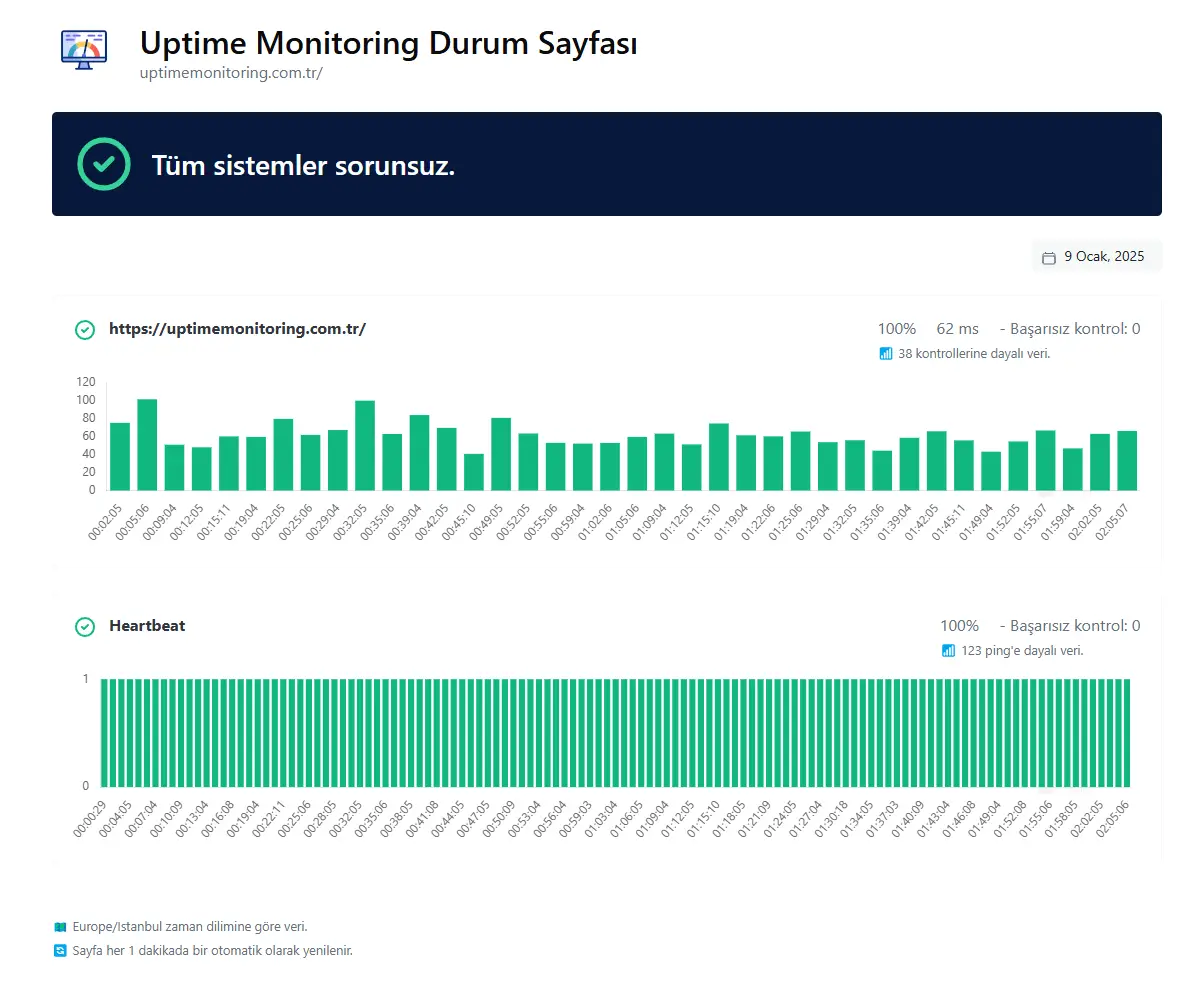Click the check icon next to Heartbeat

[x=85, y=627]
